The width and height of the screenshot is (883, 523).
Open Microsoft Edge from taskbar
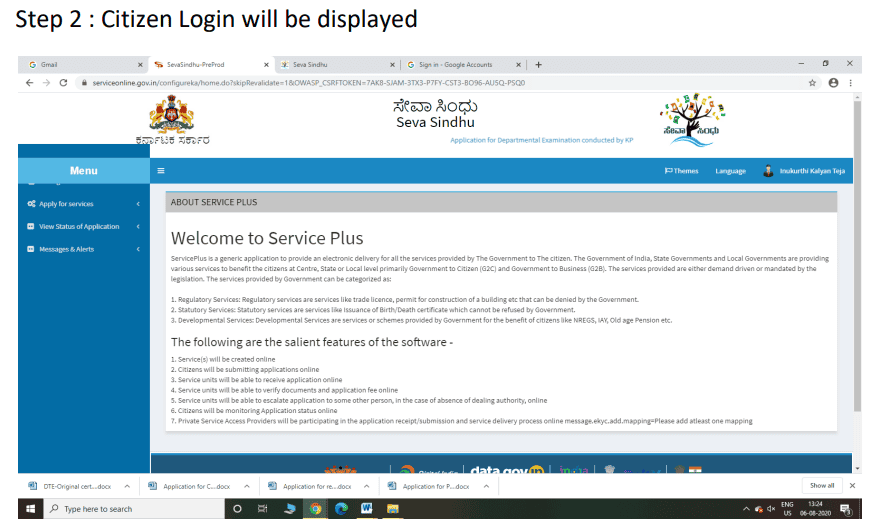(x=341, y=509)
